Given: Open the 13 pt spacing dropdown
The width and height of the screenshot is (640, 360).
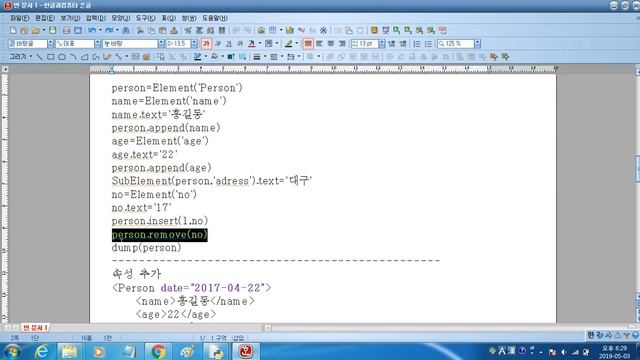Looking at the screenshot, I should coord(382,44).
